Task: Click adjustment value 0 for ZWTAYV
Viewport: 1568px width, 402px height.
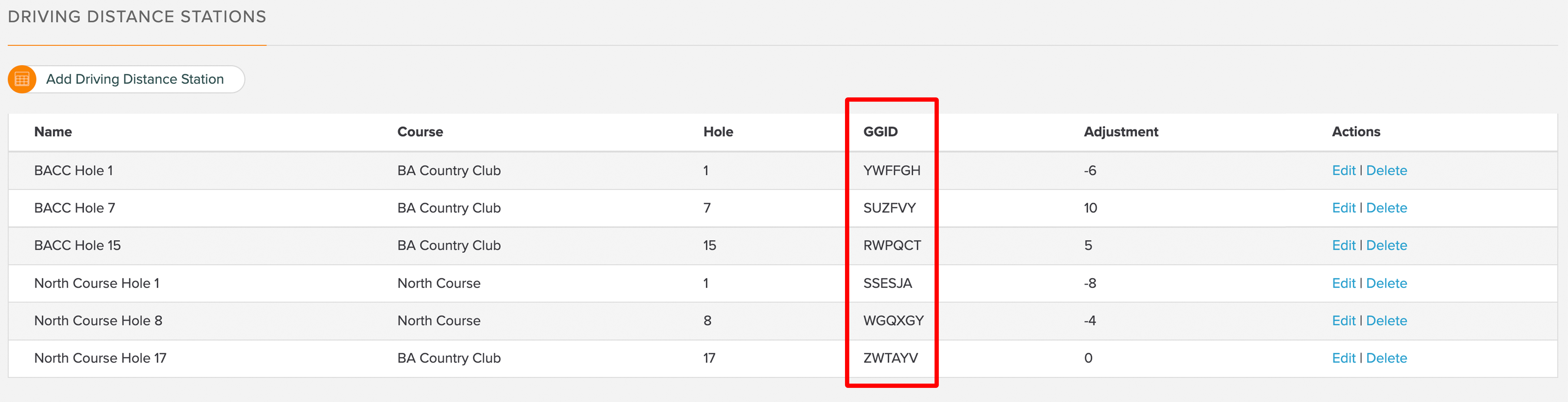Action: (1088, 358)
